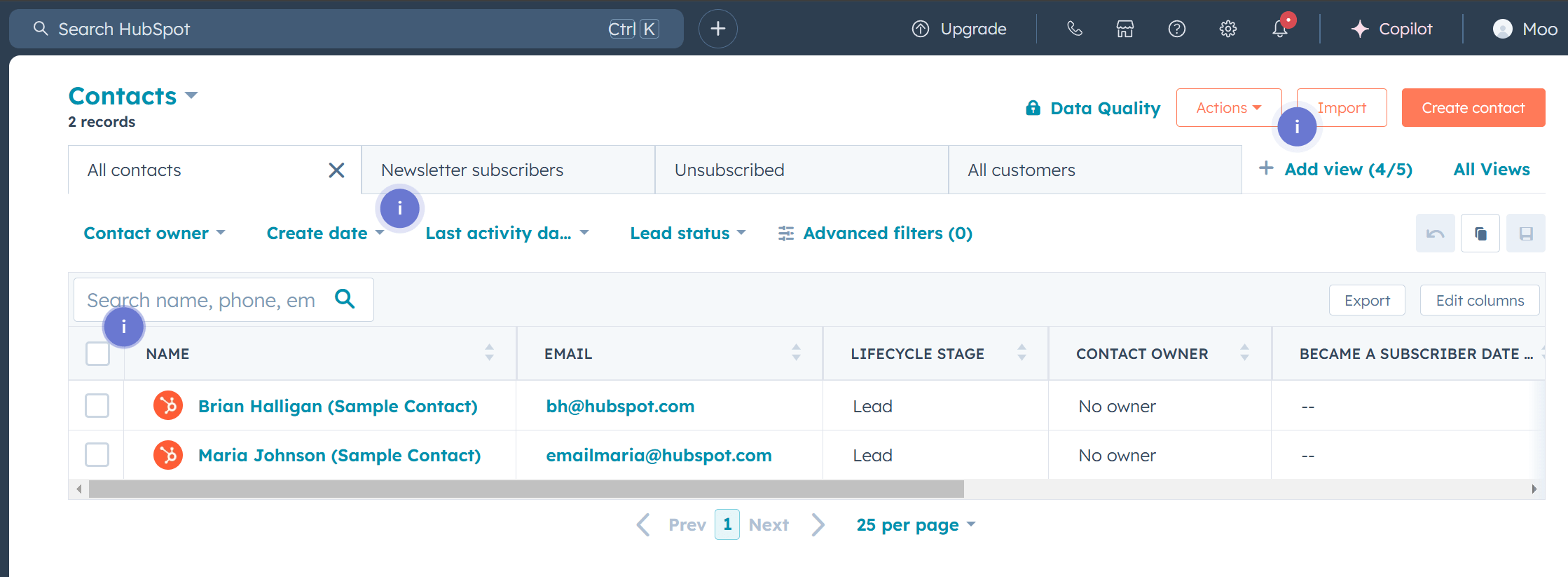Switch to Newsletter subscribers tab
Image resolution: width=1568 pixels, height=577 pixels.
click(x=508, y=170)
